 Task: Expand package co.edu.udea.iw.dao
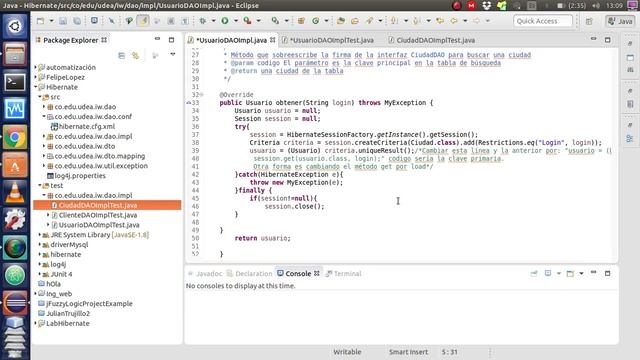point(44,107)
